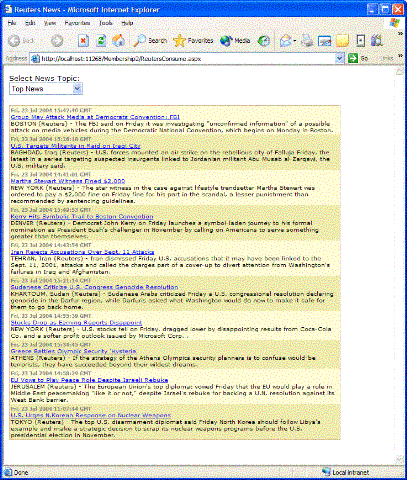
Task: Open the Tools menu
Action: tap(106, 23)
